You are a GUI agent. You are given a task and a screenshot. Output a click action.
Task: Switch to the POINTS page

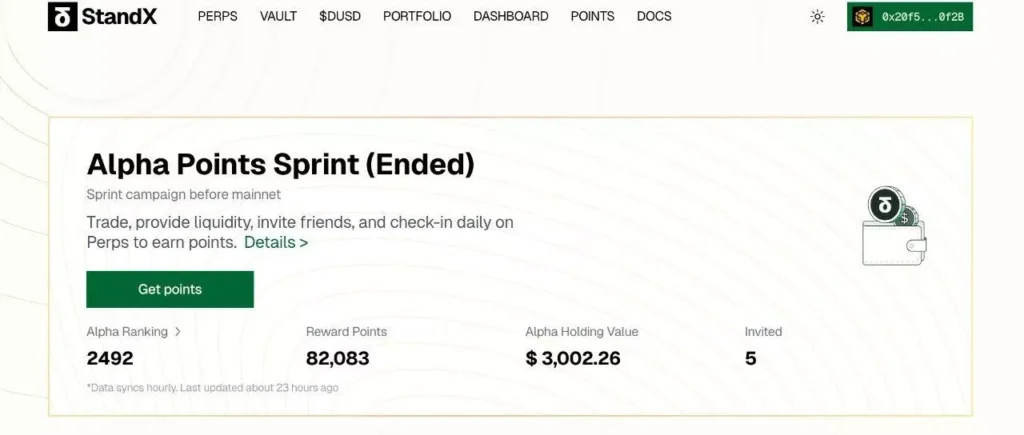(592, 16)
